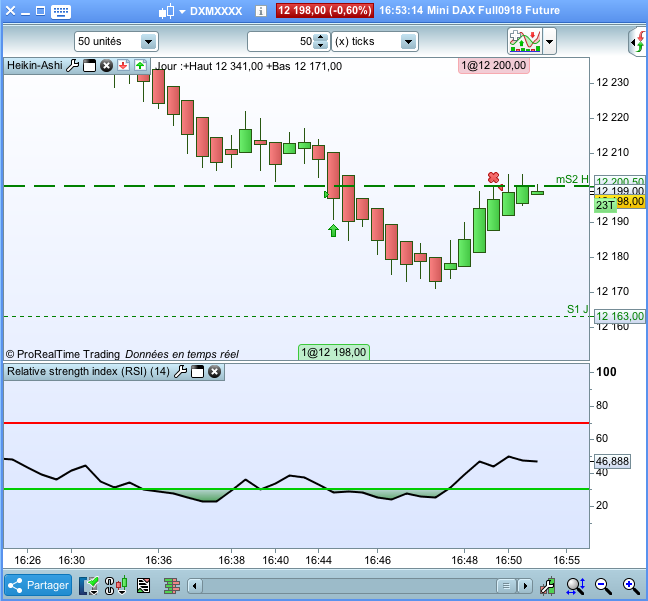The width and height of the screenshot is (648, 601).
Task: Select the buy order label 1@12 198,00
Action: coord(334,352)
